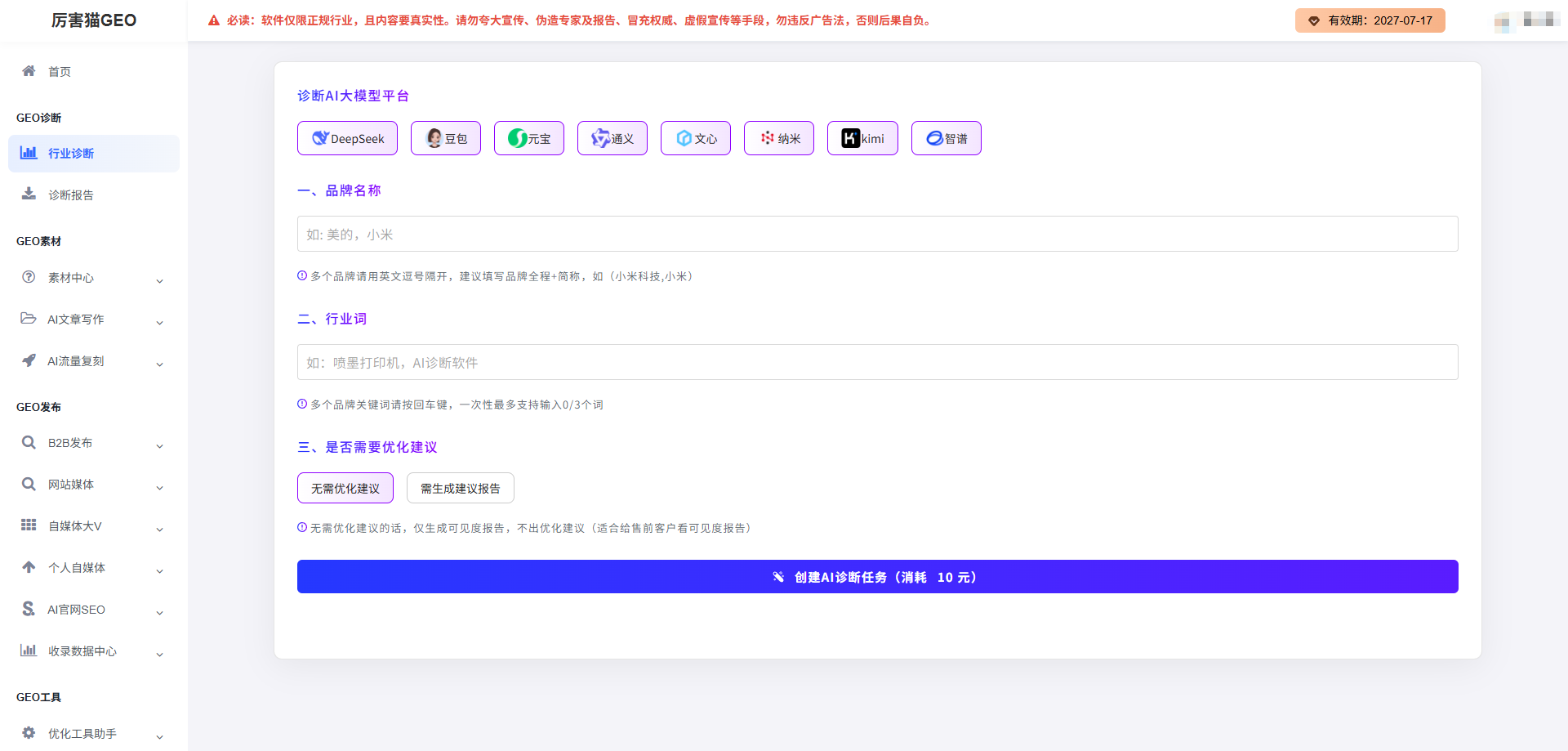
Task: Click the S icon beside AI官网SEO
Action: 29,608
